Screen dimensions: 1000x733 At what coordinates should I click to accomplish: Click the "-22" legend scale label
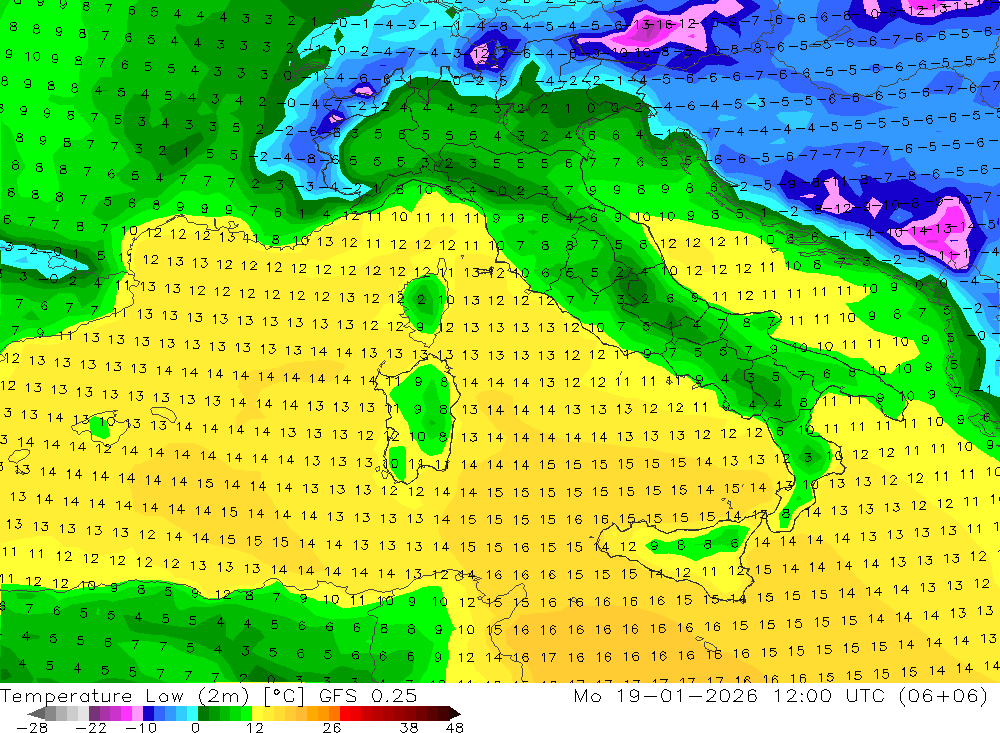91,727
